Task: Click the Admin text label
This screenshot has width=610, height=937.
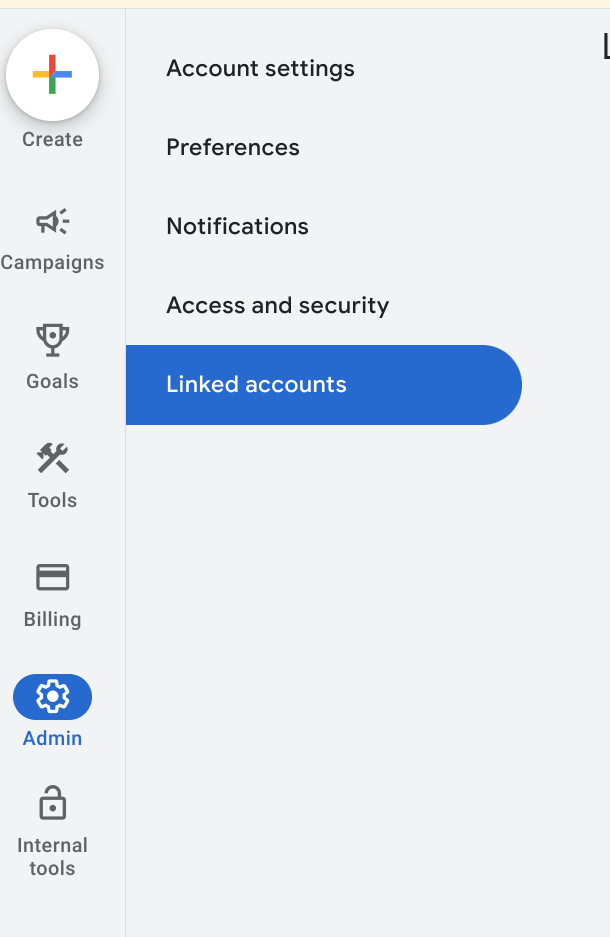Action: click(52, 738)
